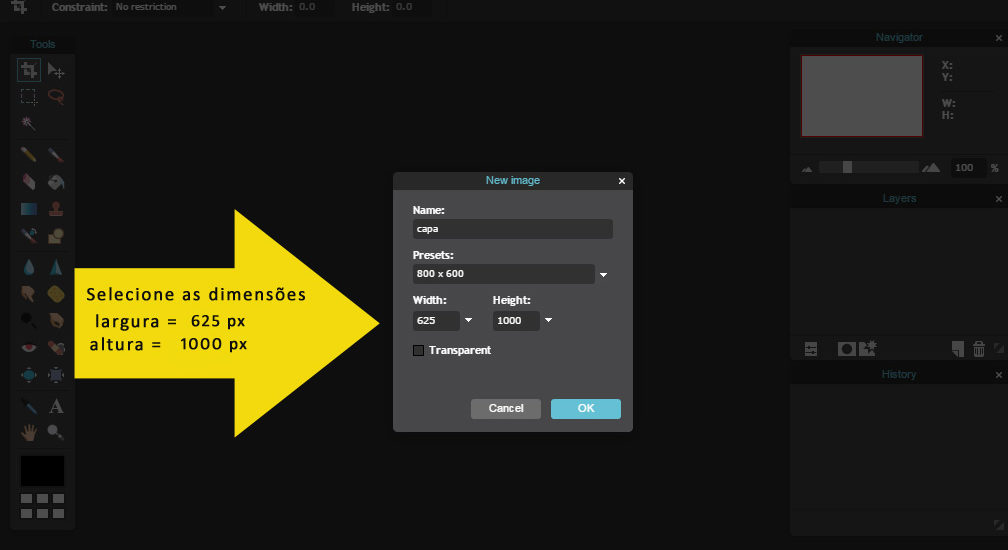
Task: Select the Move tool
Action: pos(57,70)
